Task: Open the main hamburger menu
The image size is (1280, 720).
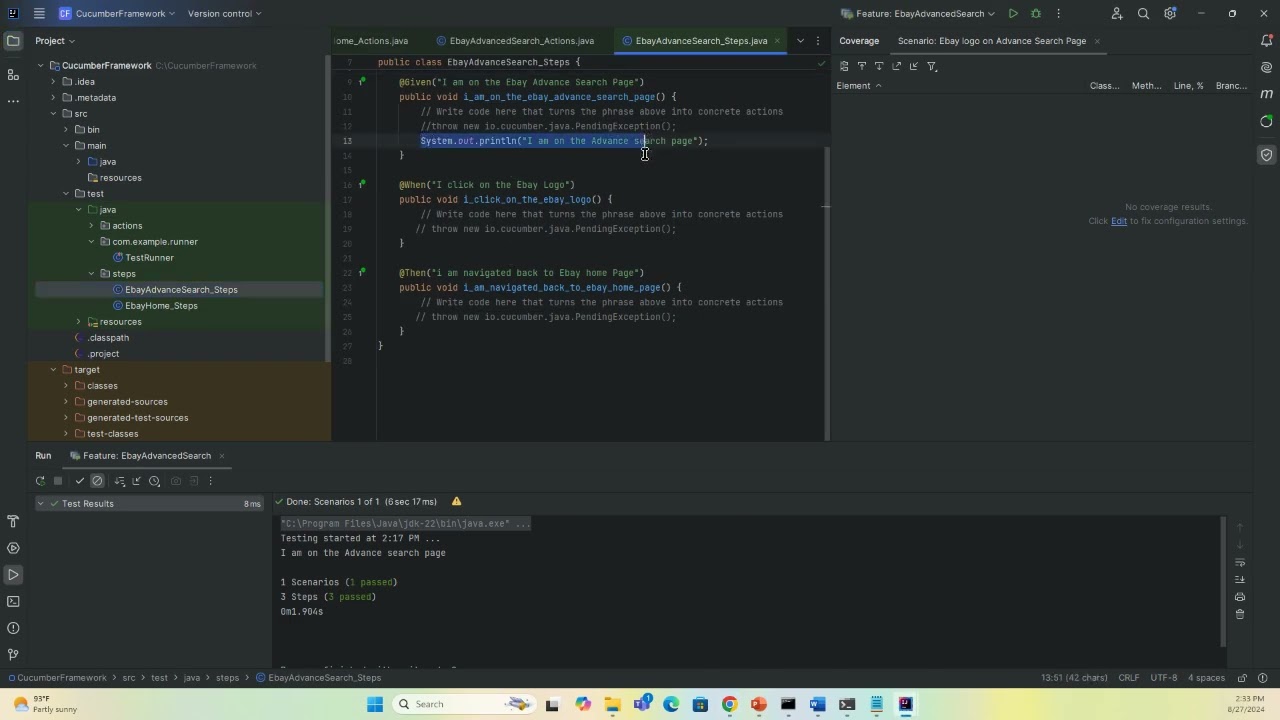Action: [x=39, y=14]
